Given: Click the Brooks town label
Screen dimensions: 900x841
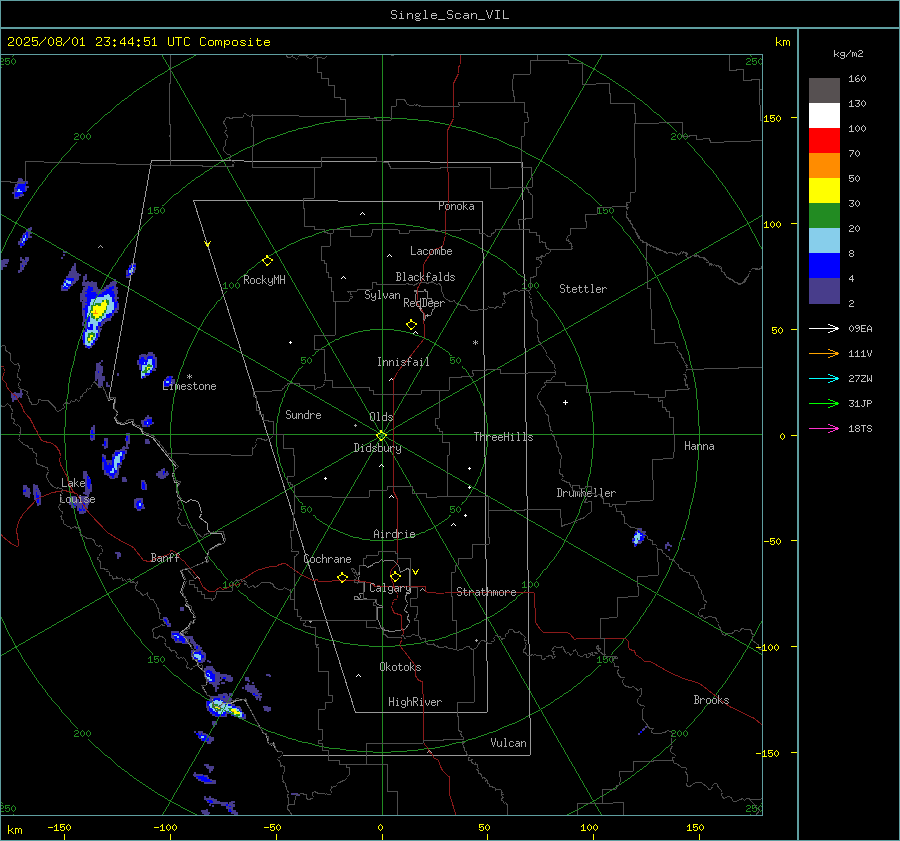Looking at the screenshot, I should [711, 700].
